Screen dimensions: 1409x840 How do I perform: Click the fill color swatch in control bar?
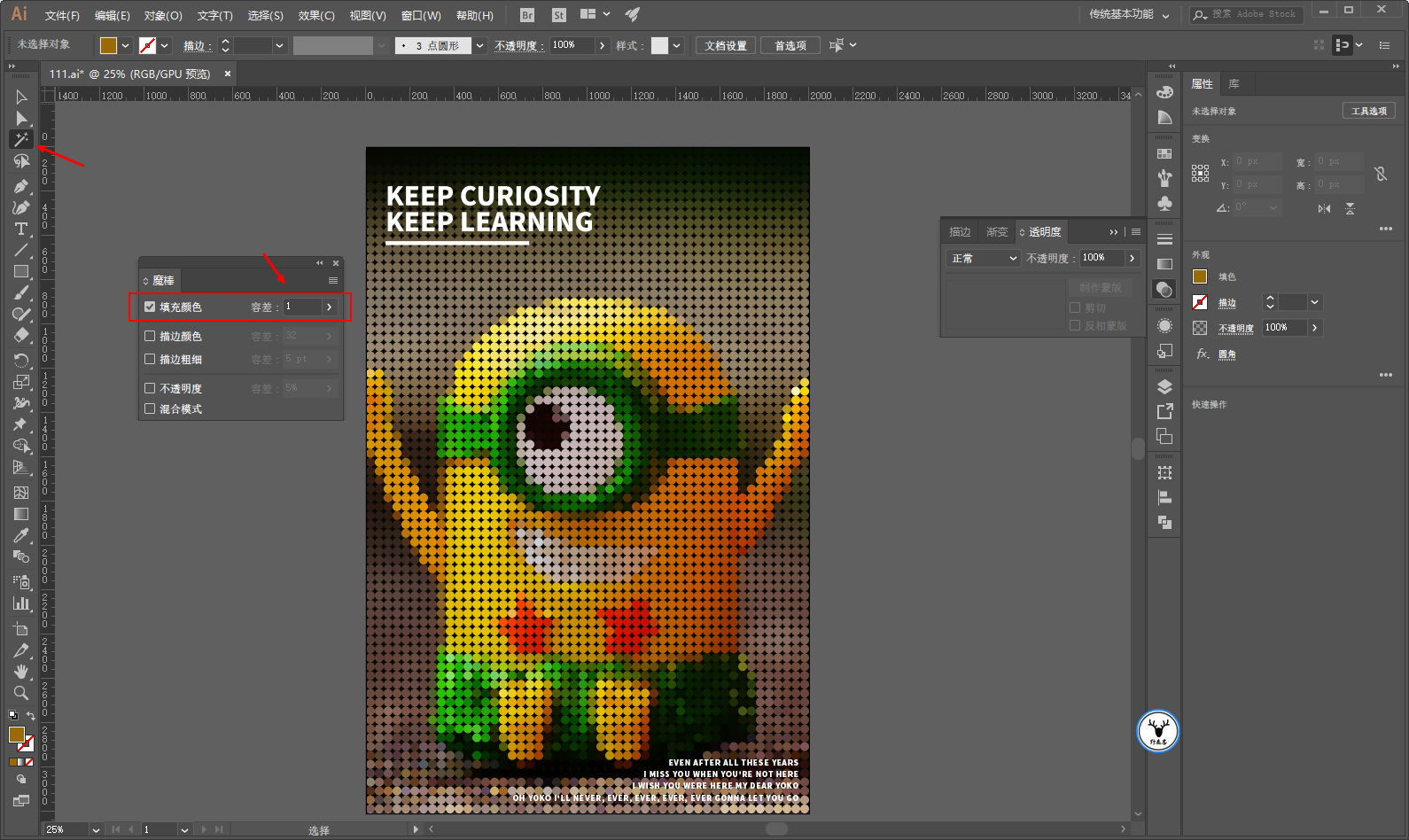pos(108,45)
